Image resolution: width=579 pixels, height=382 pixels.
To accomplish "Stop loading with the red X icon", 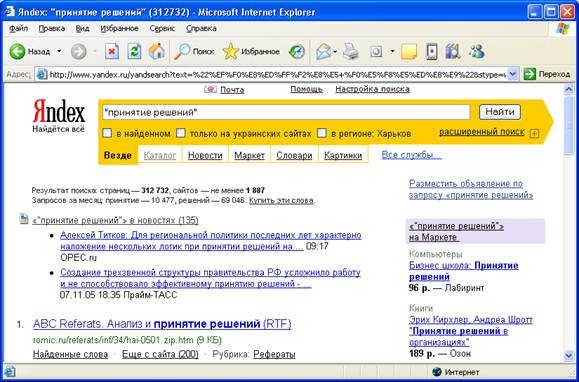I will pyautogui.click(x=112, y=52).
